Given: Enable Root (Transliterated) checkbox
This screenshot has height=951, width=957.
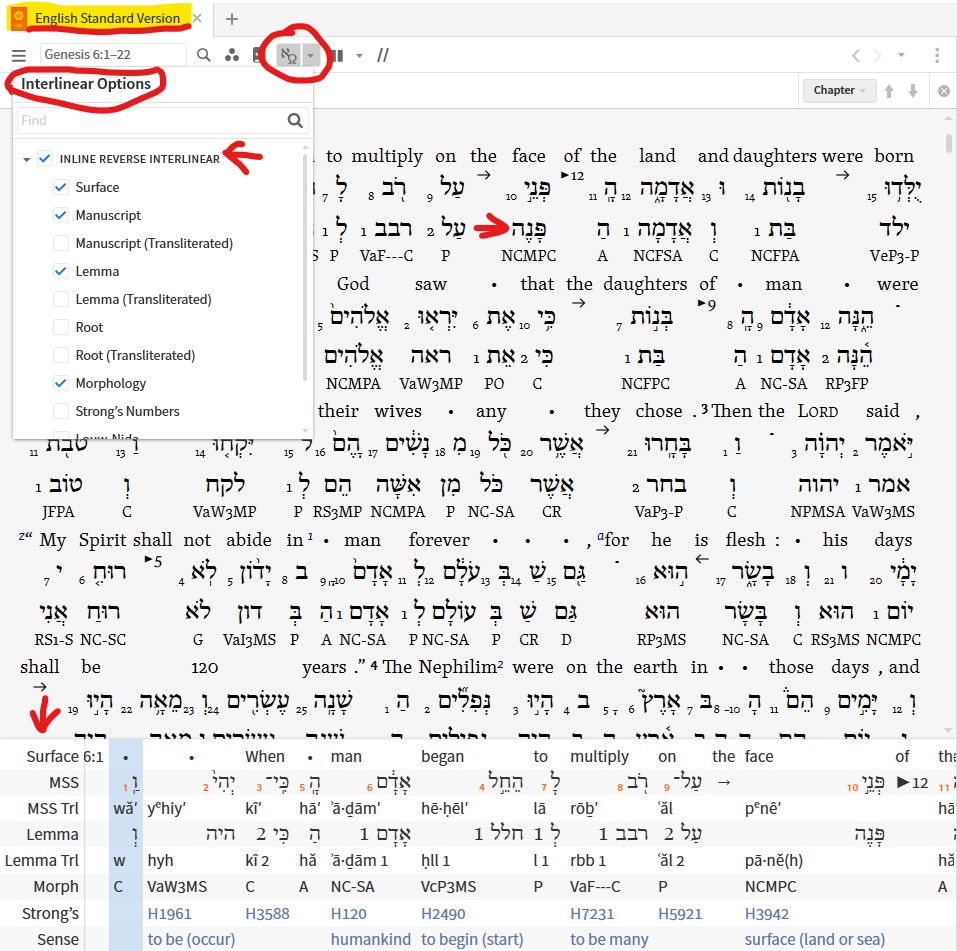Looking at the screenshot, I should (60, 355).
